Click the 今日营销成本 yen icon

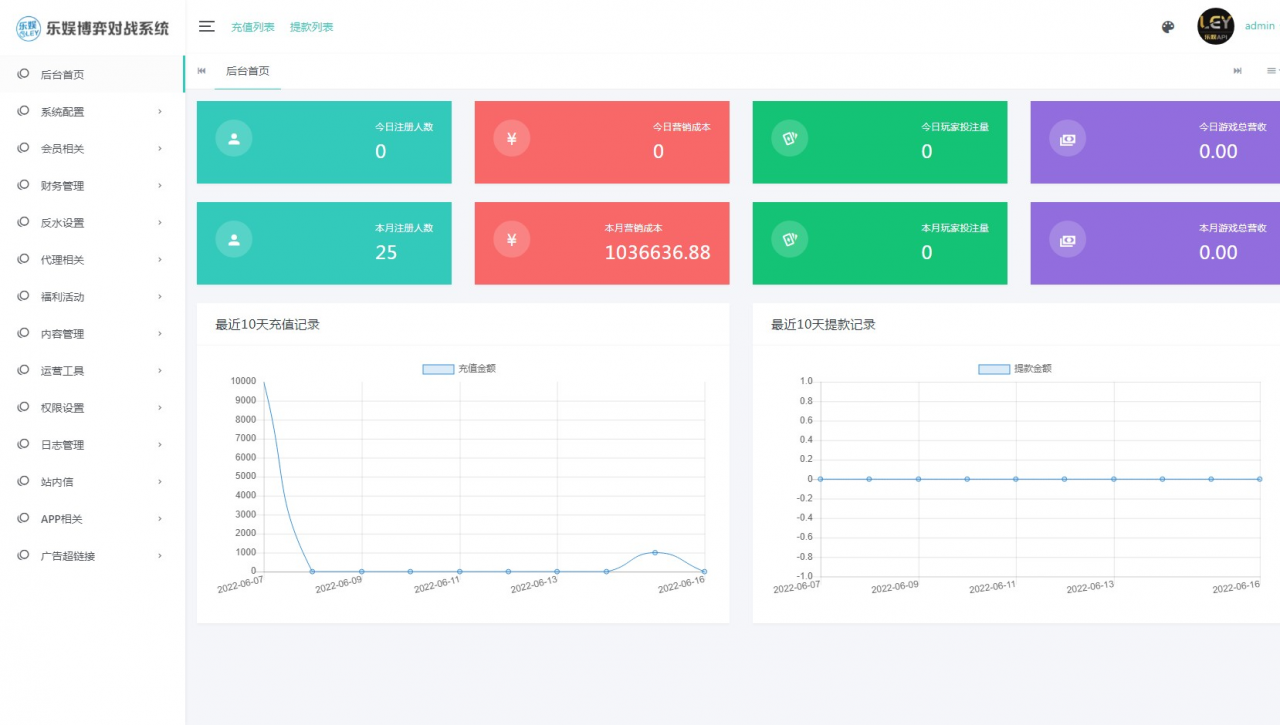512,139
